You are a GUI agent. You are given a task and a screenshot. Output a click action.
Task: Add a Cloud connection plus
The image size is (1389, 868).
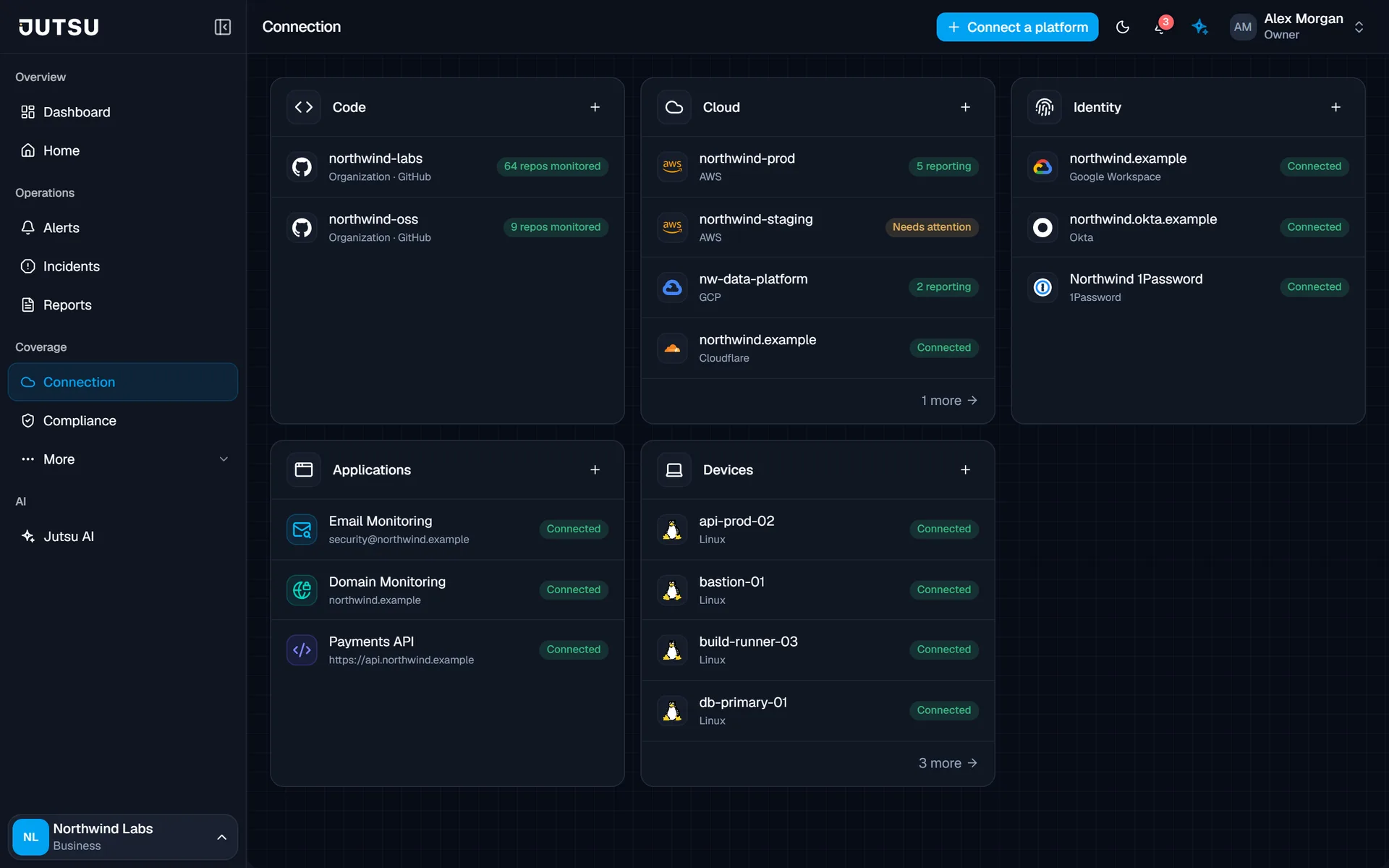[965, 107]
